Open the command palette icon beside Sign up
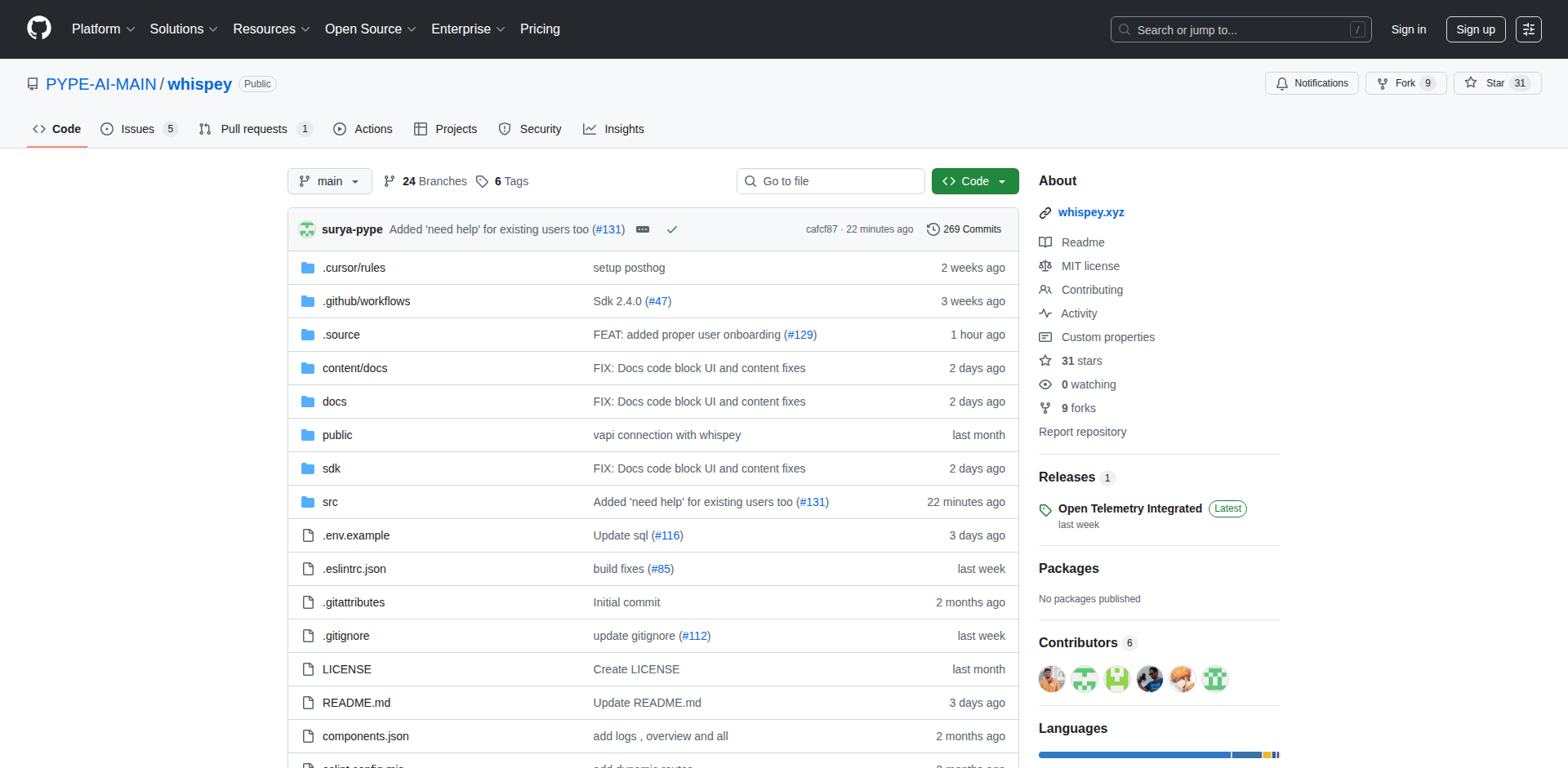Viewport: 1568px width, 768px height. click(x=1529, y=29)
